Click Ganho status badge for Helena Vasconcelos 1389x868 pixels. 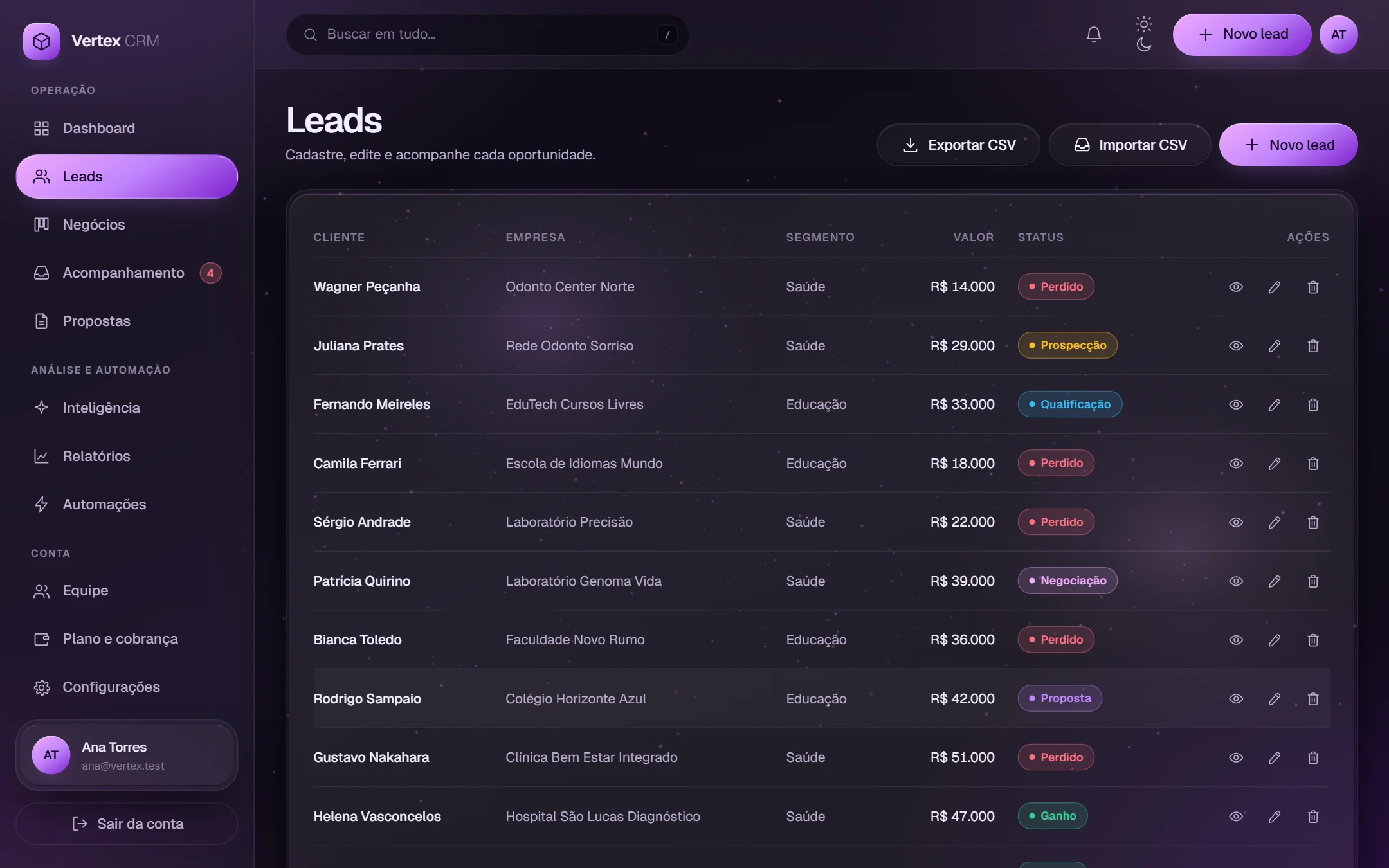(1052, 816)
